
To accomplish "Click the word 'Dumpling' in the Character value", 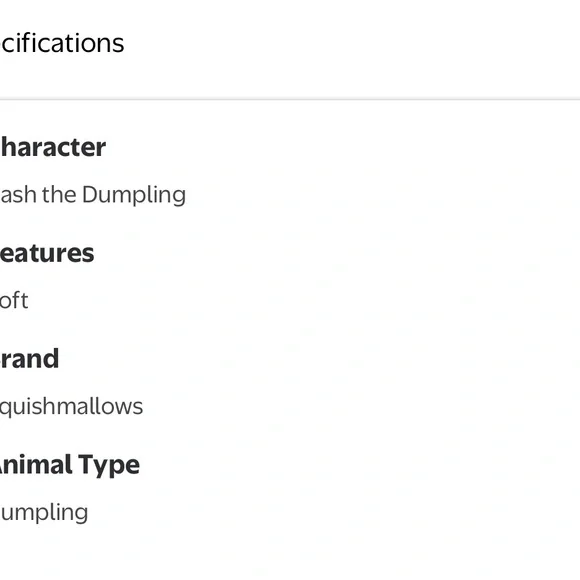I will point(134,195).
